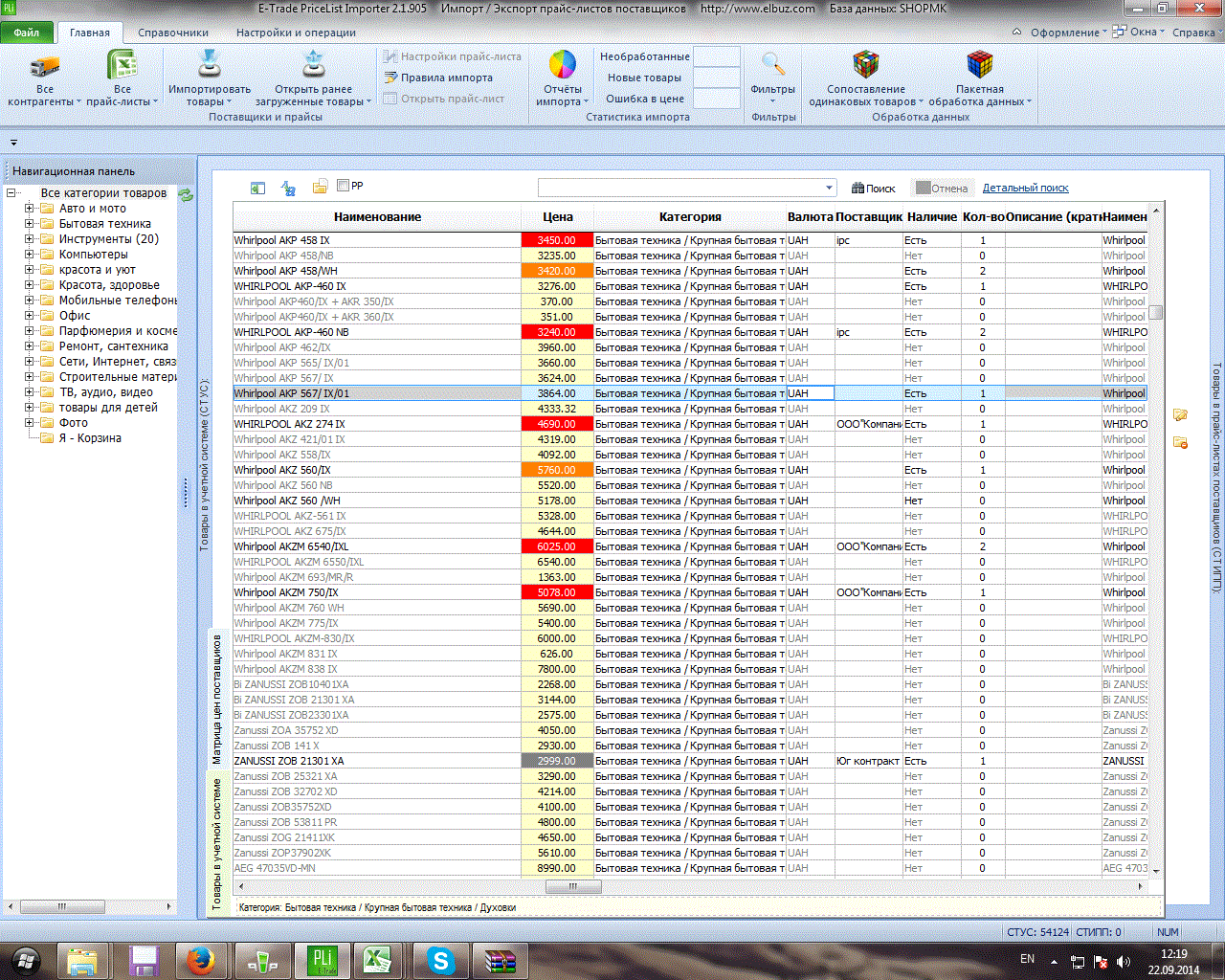Open the volume control in system tray
Image resolution: width=1225 pixels, height=980 pixels.
[x=1124, y=961]
